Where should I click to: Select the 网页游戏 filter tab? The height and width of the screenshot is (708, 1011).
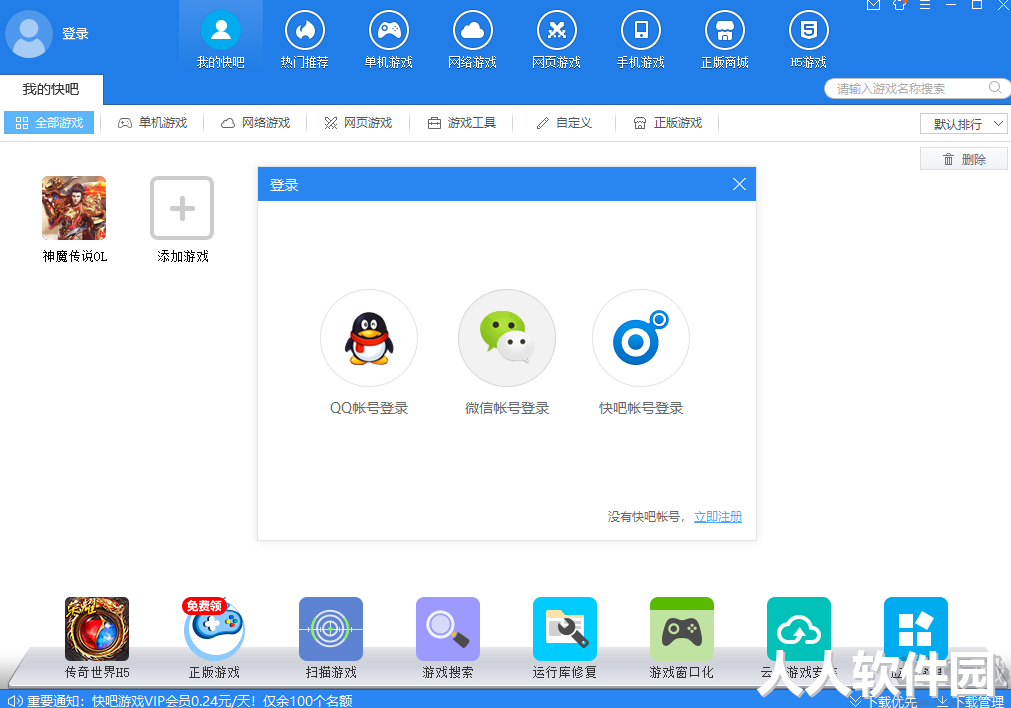[x=358, y=123]
